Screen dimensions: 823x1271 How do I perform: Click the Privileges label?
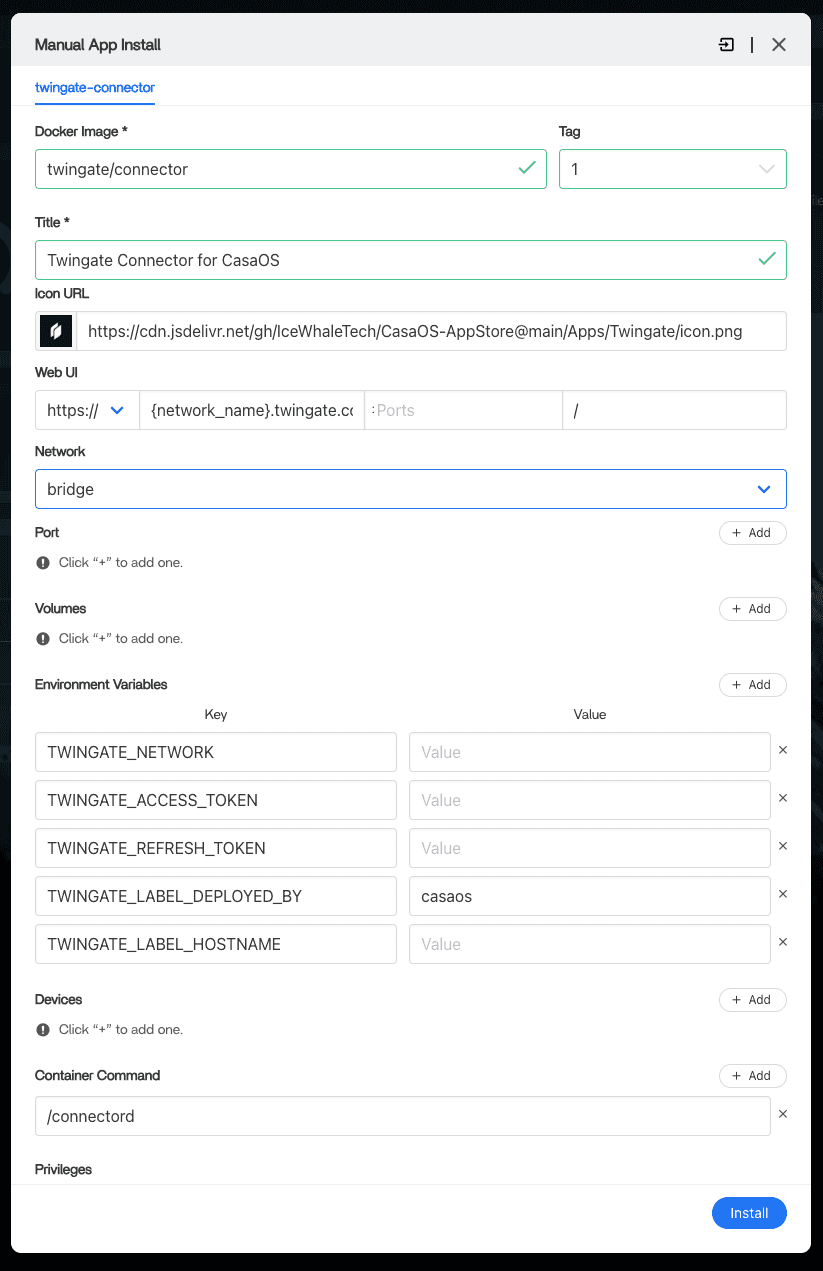tap(63, 1169)
